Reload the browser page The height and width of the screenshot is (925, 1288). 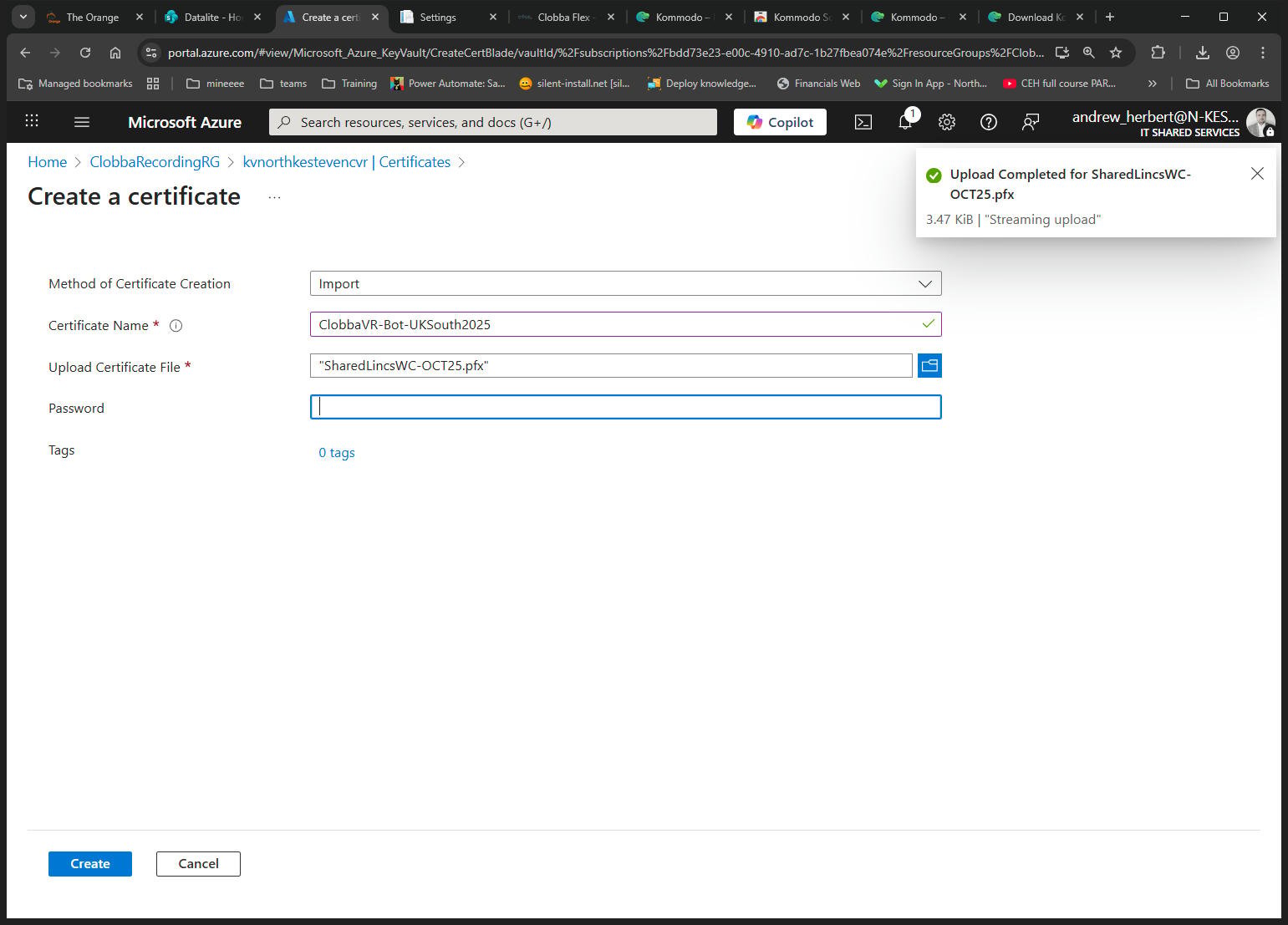click(x=85, y=53)
